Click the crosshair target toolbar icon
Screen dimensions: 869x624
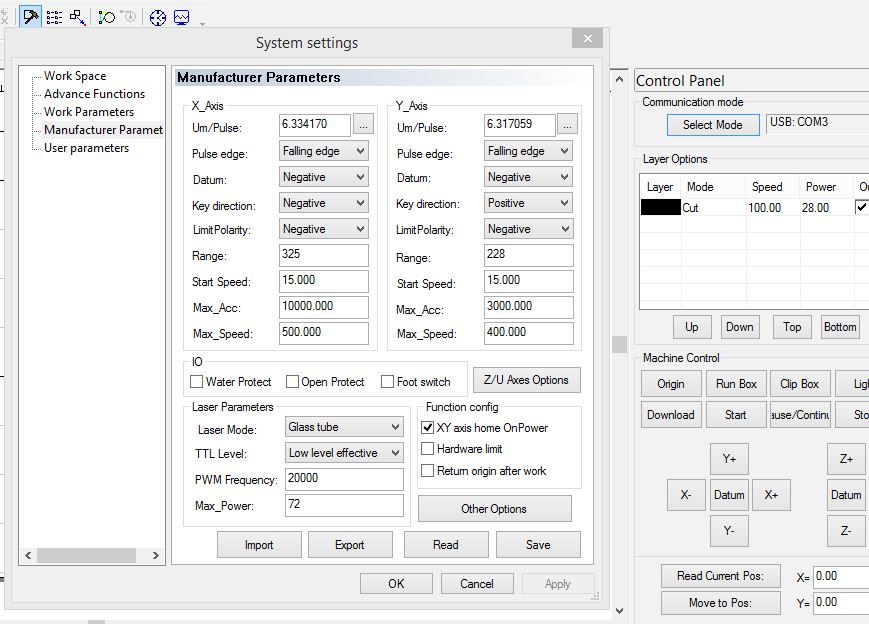coord(157,17)
